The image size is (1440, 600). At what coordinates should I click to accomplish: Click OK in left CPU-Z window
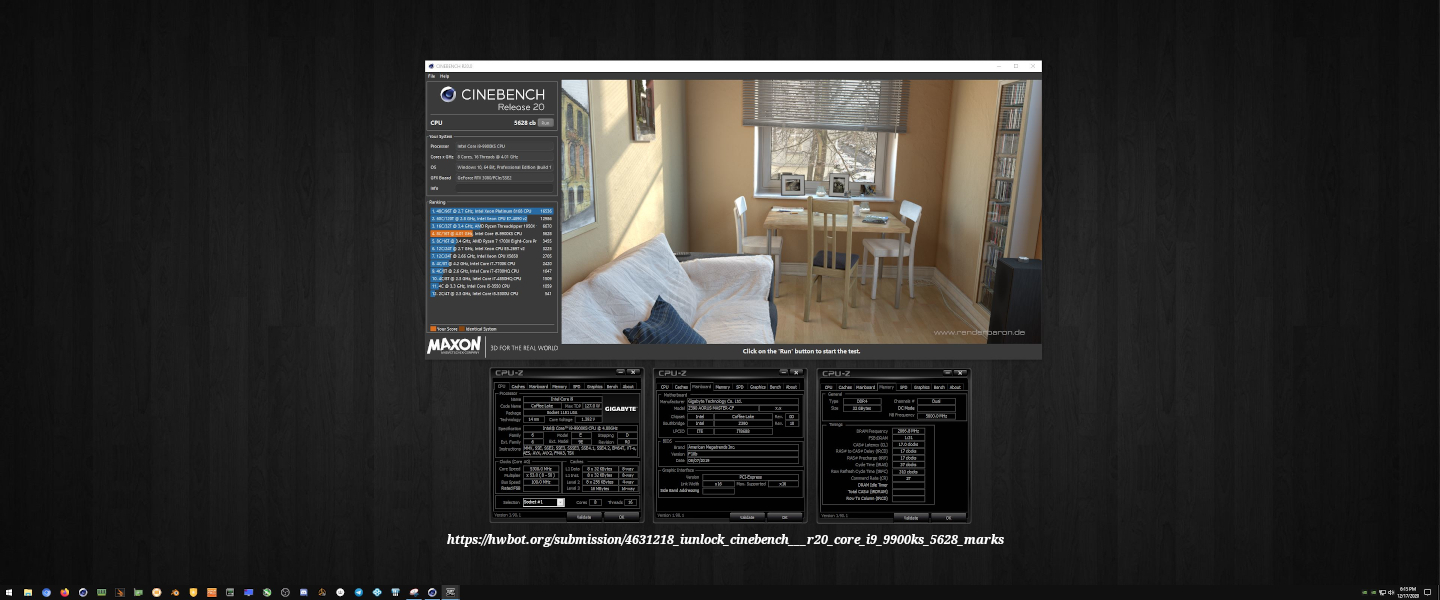click(621, 517)
